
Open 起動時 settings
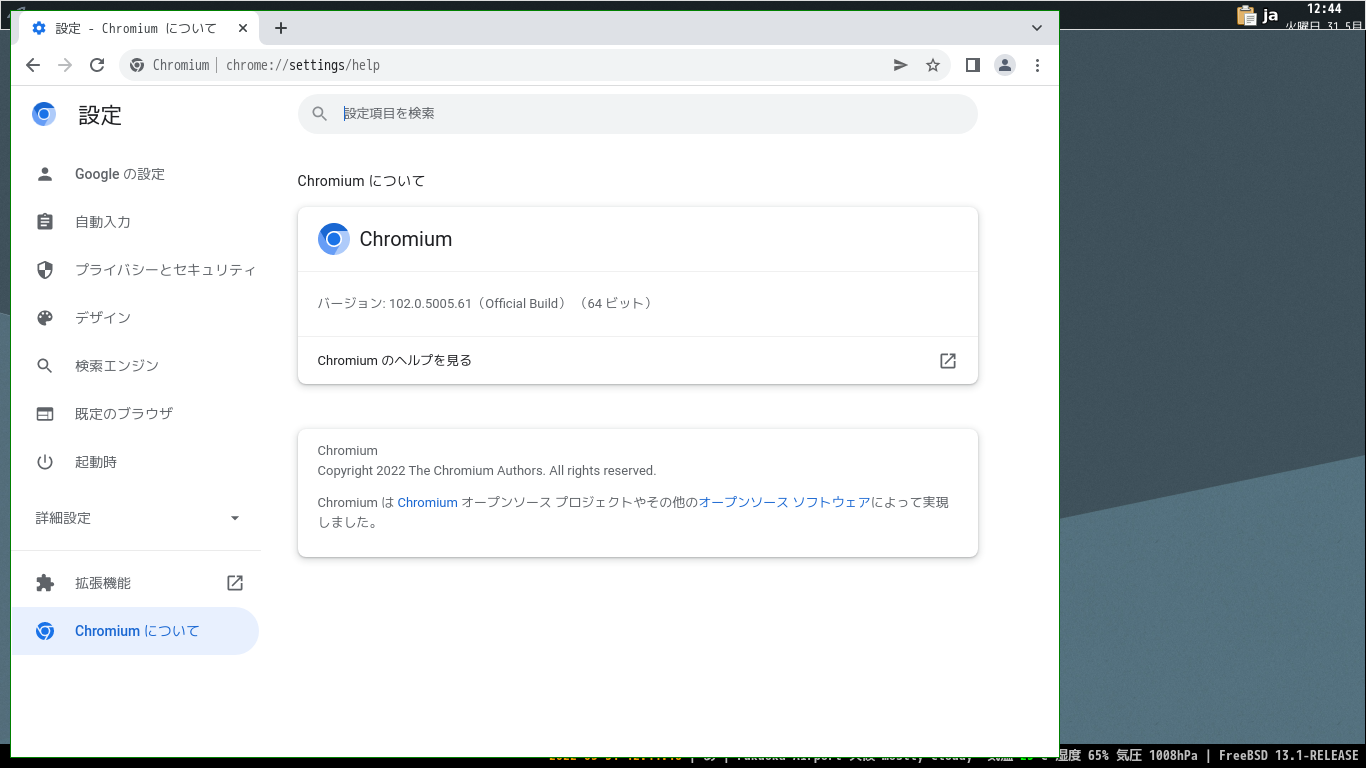point(135,462)
